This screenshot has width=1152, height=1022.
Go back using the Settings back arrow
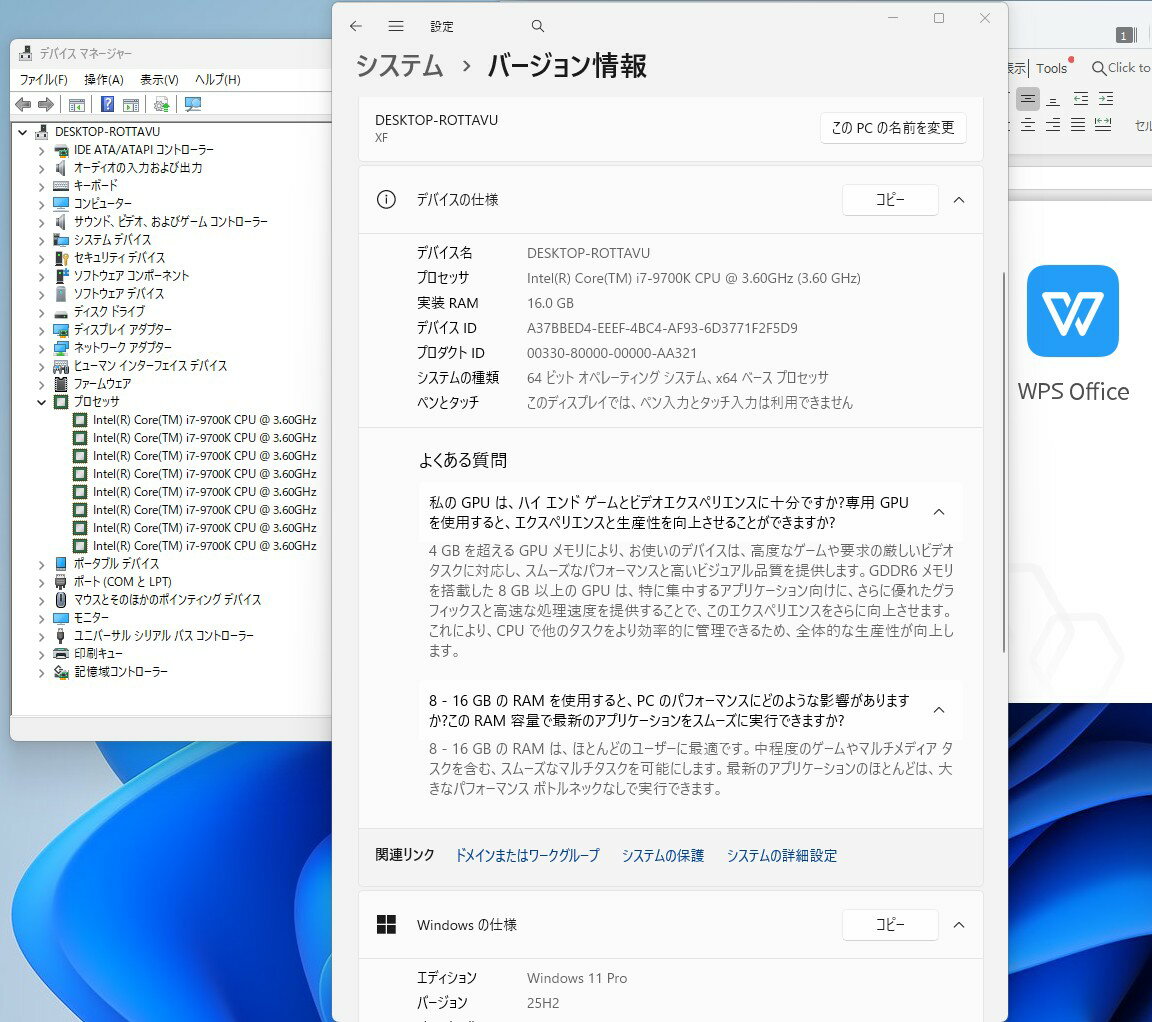[x=356, y=27]
